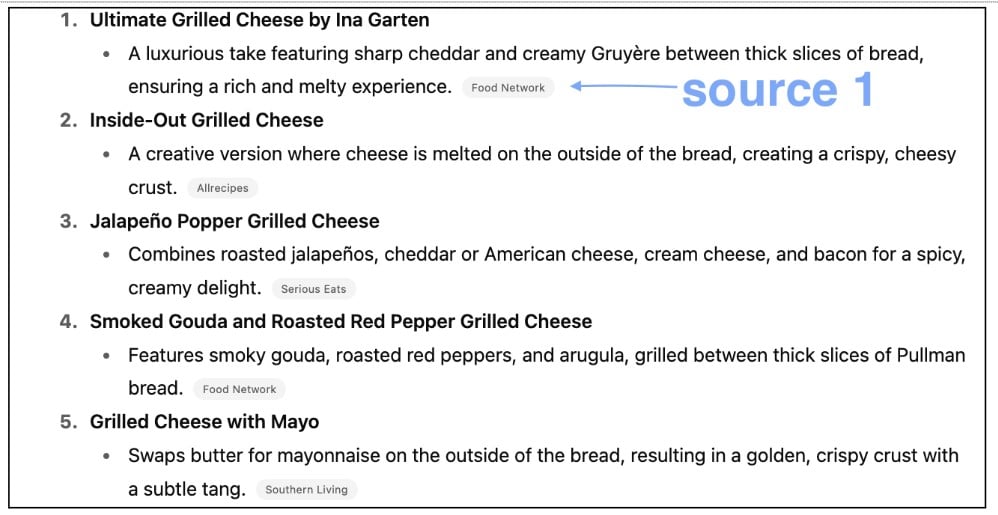The image size is (998, 515).
Task: Open the Food Network source chip for Ina Garten's recipe
Action: coord(508,88)
